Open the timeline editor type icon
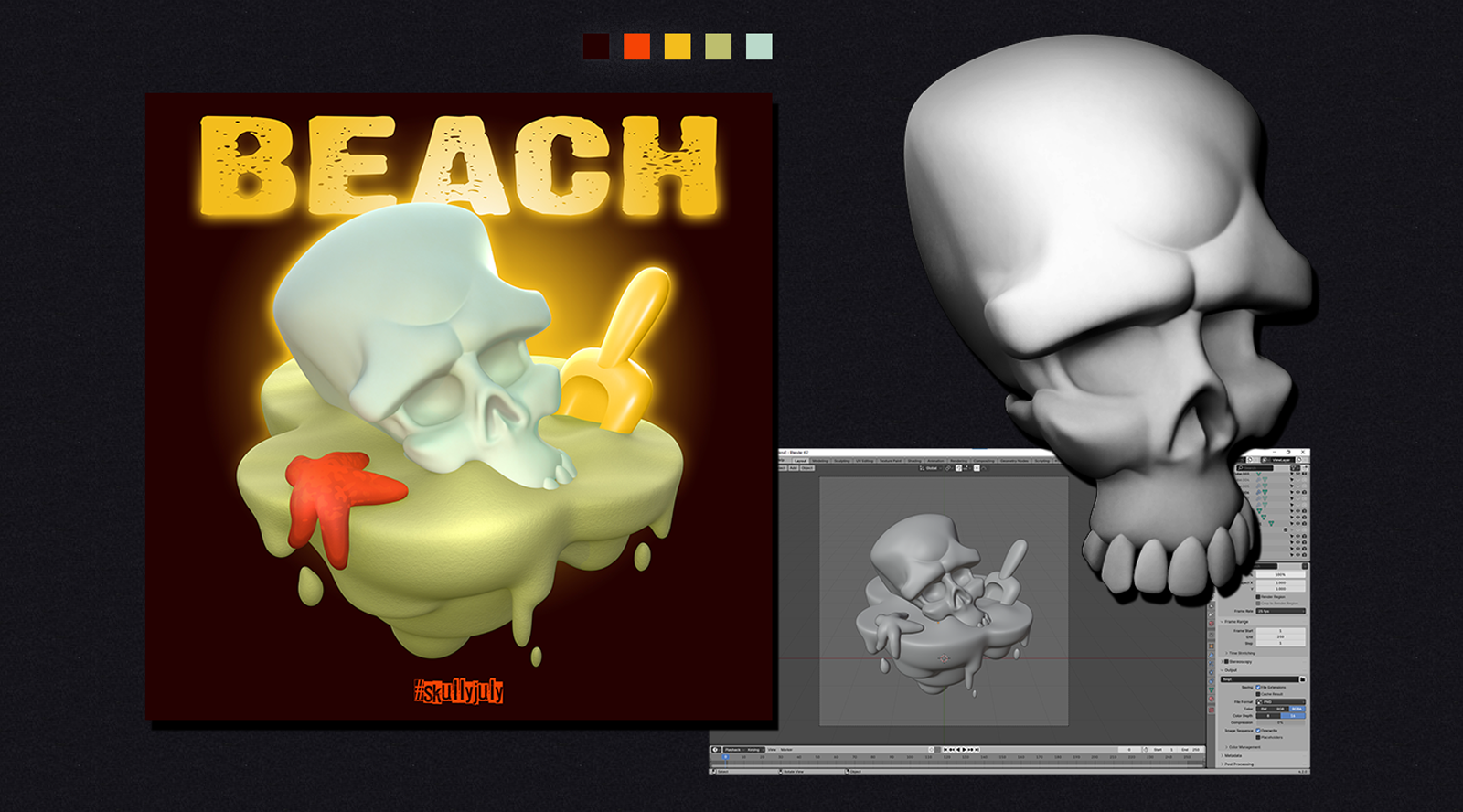Image resolution: width=1463 pixels, height=812 pixels. pyautogui.click(x=716, y=750)
